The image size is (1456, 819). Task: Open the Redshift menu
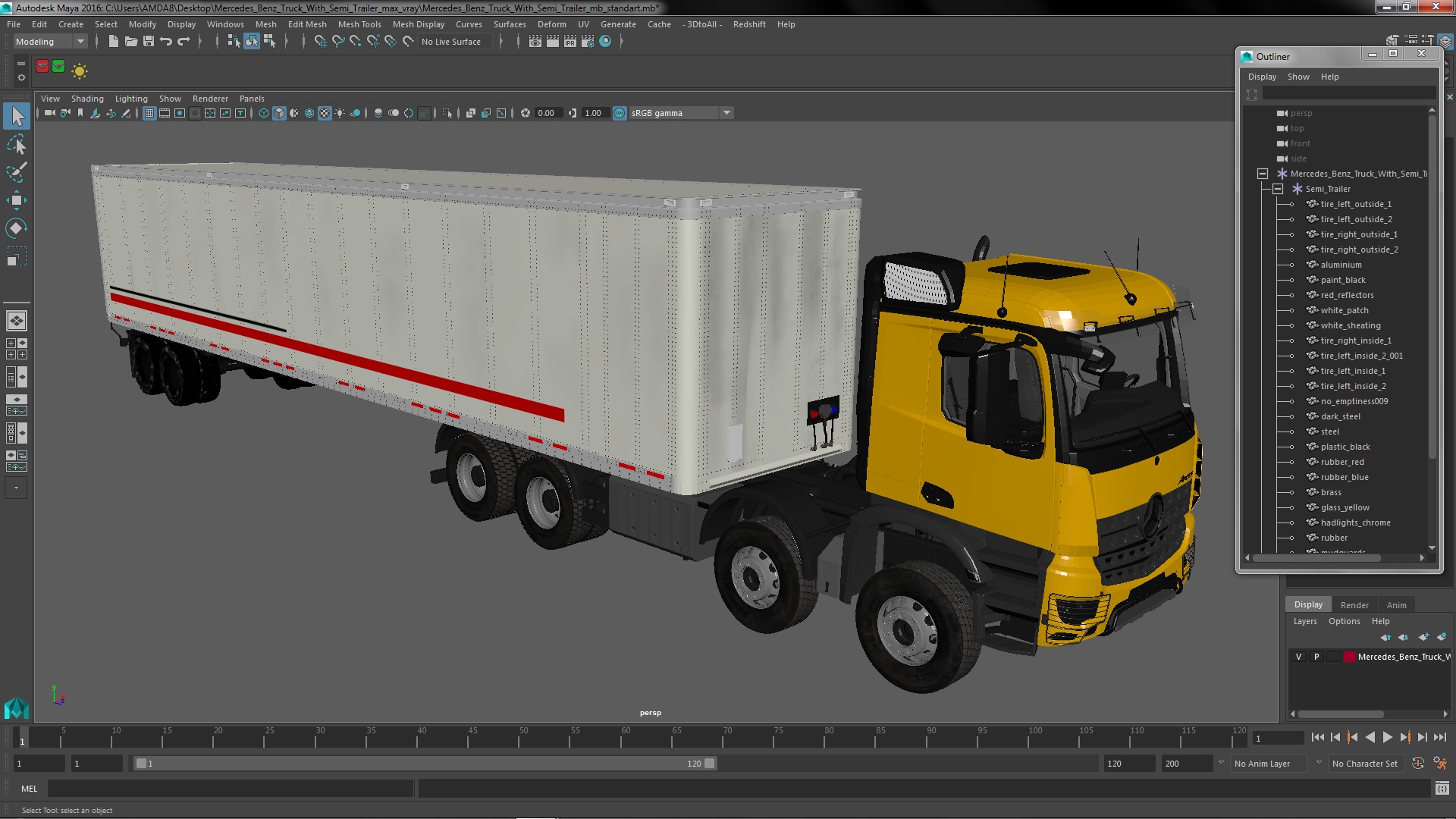(x=749, y=24)
